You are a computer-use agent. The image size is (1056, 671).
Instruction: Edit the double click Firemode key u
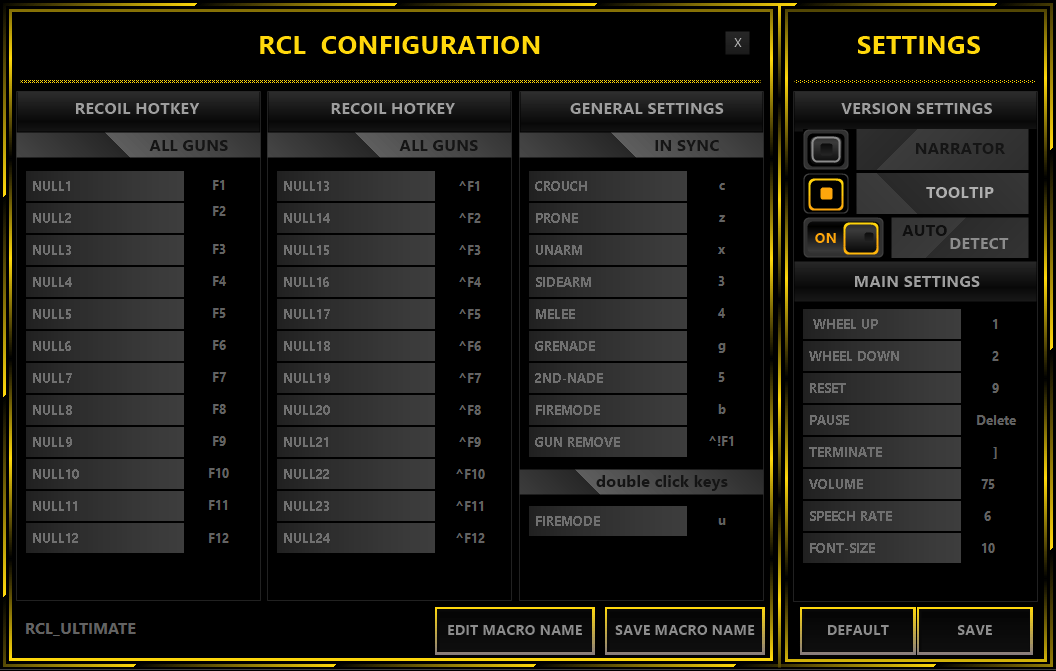[722, 521]
